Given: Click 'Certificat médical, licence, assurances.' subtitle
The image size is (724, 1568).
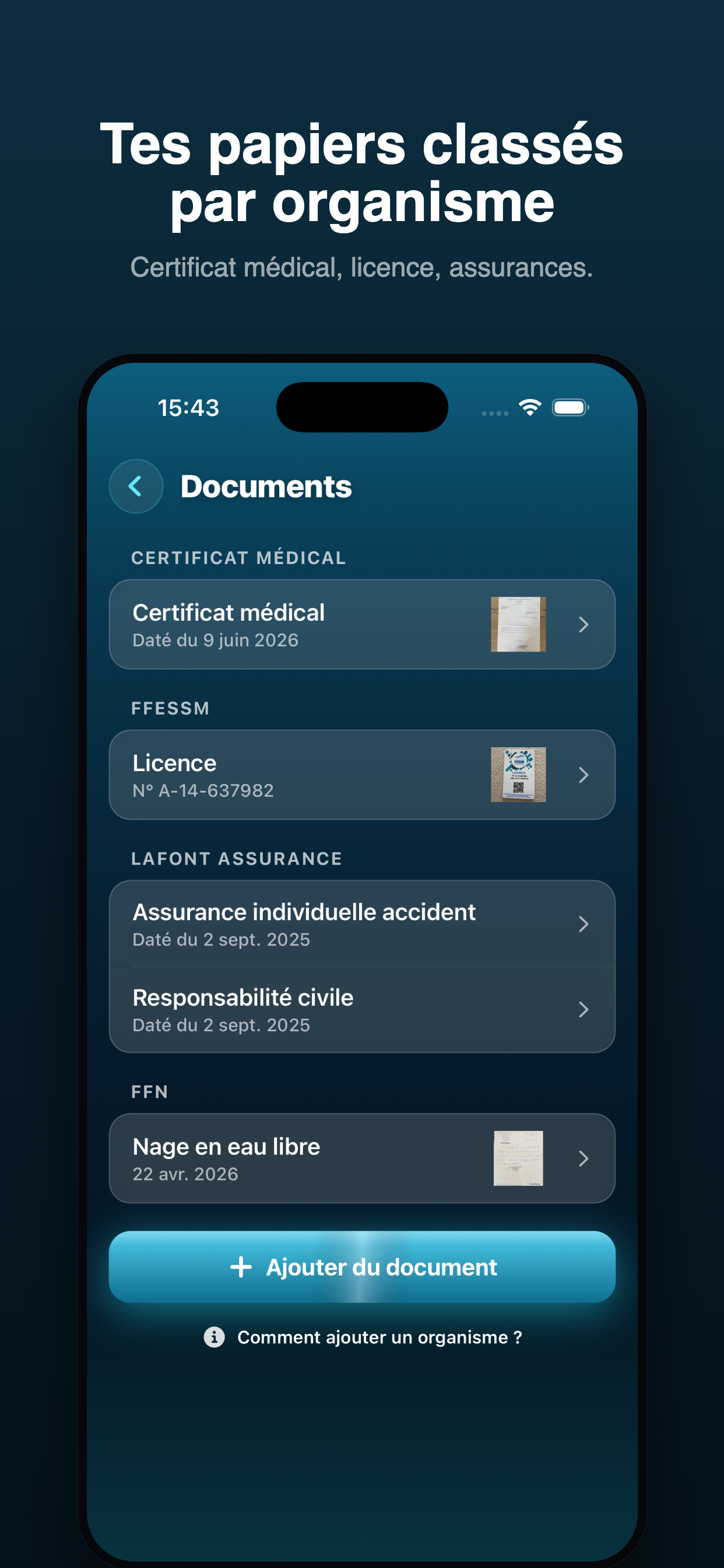Looking at the screenshot, I should [362, 267].
